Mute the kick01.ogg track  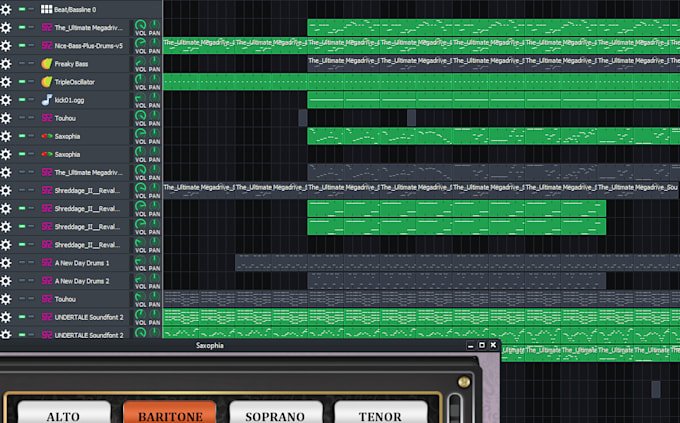(22, 100)
